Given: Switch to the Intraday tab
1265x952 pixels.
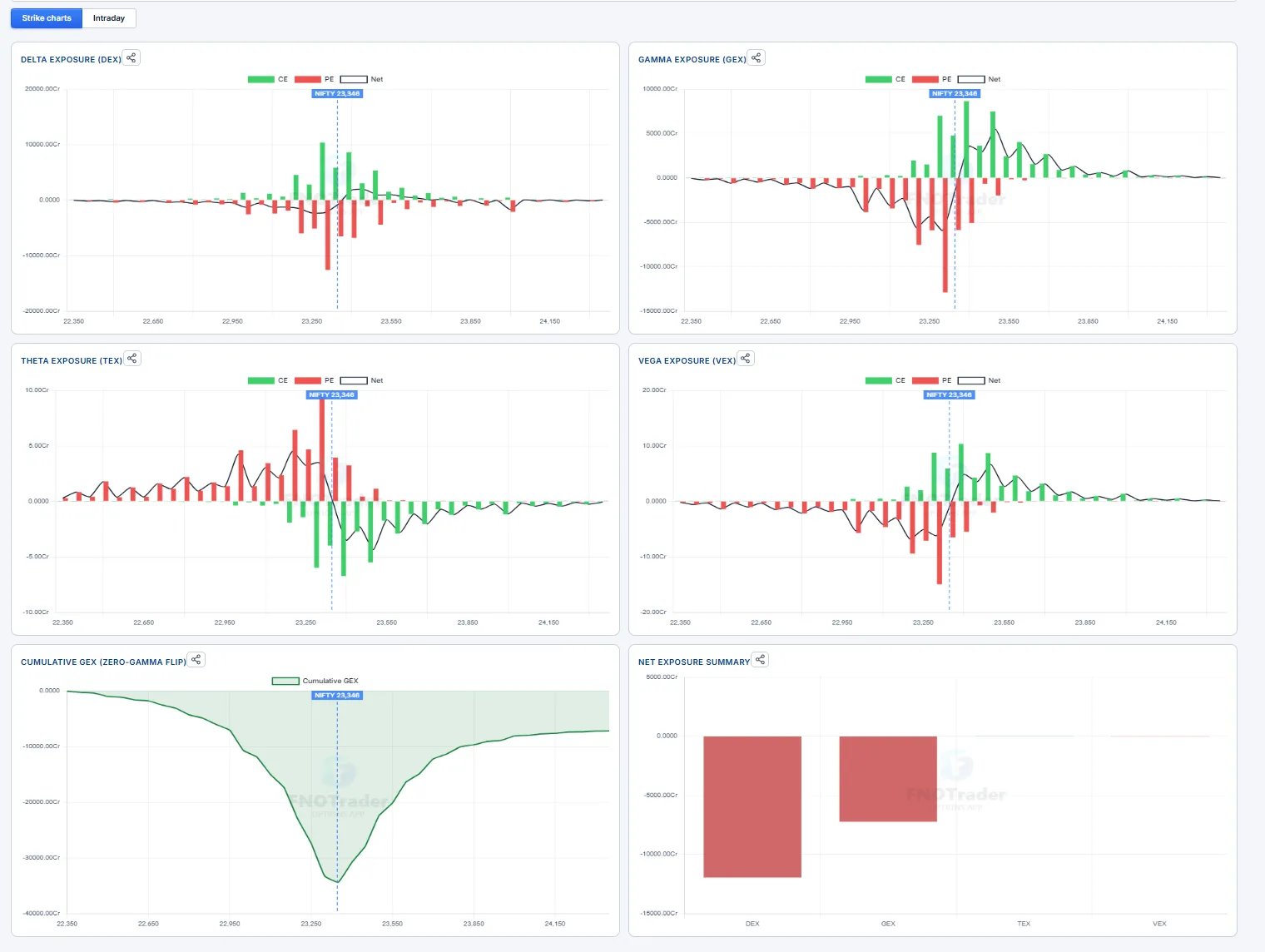Looking at the screenshot, I should [x=109, y=18].
